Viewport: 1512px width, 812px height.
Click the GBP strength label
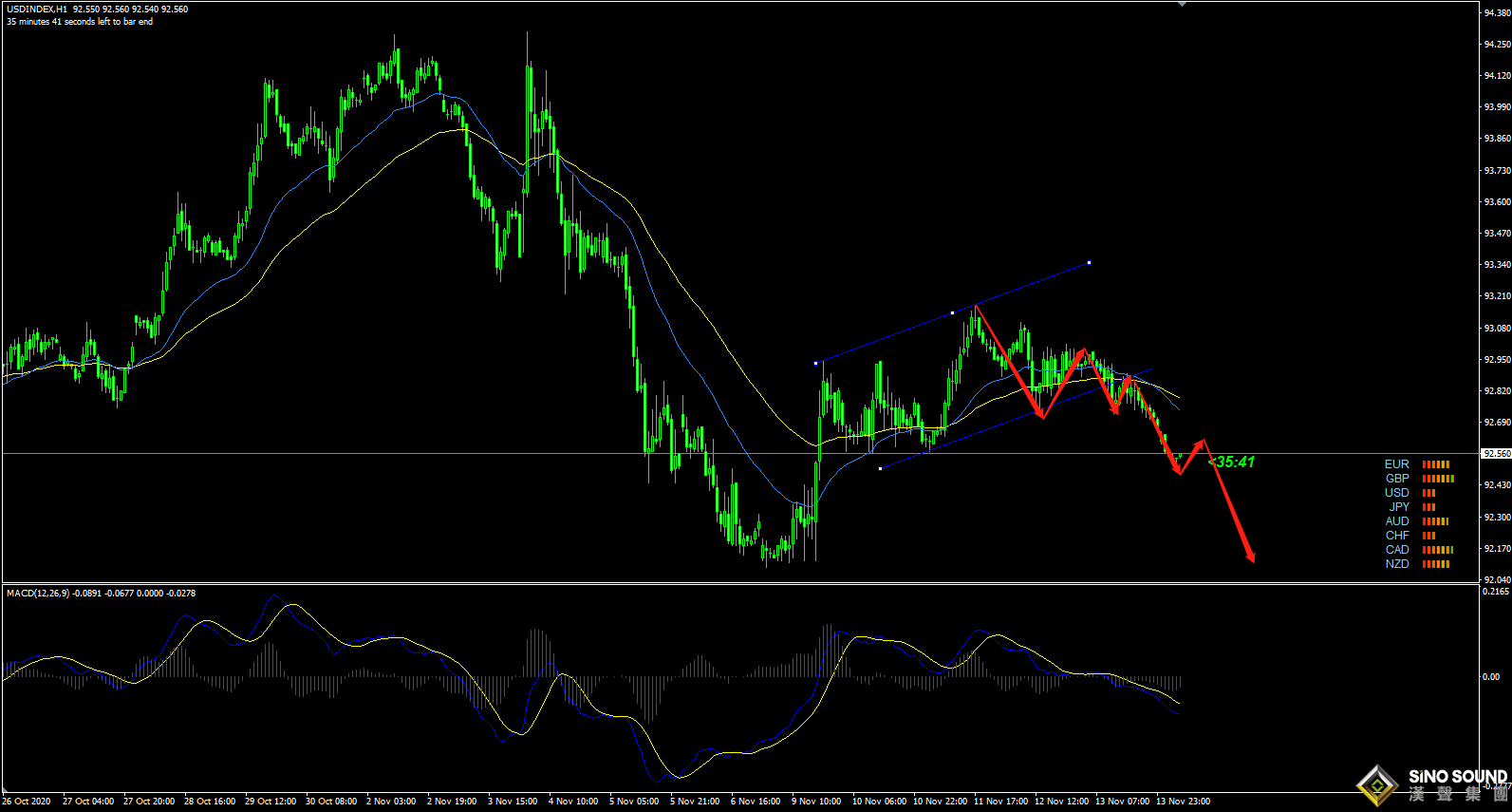point(1397,479)
